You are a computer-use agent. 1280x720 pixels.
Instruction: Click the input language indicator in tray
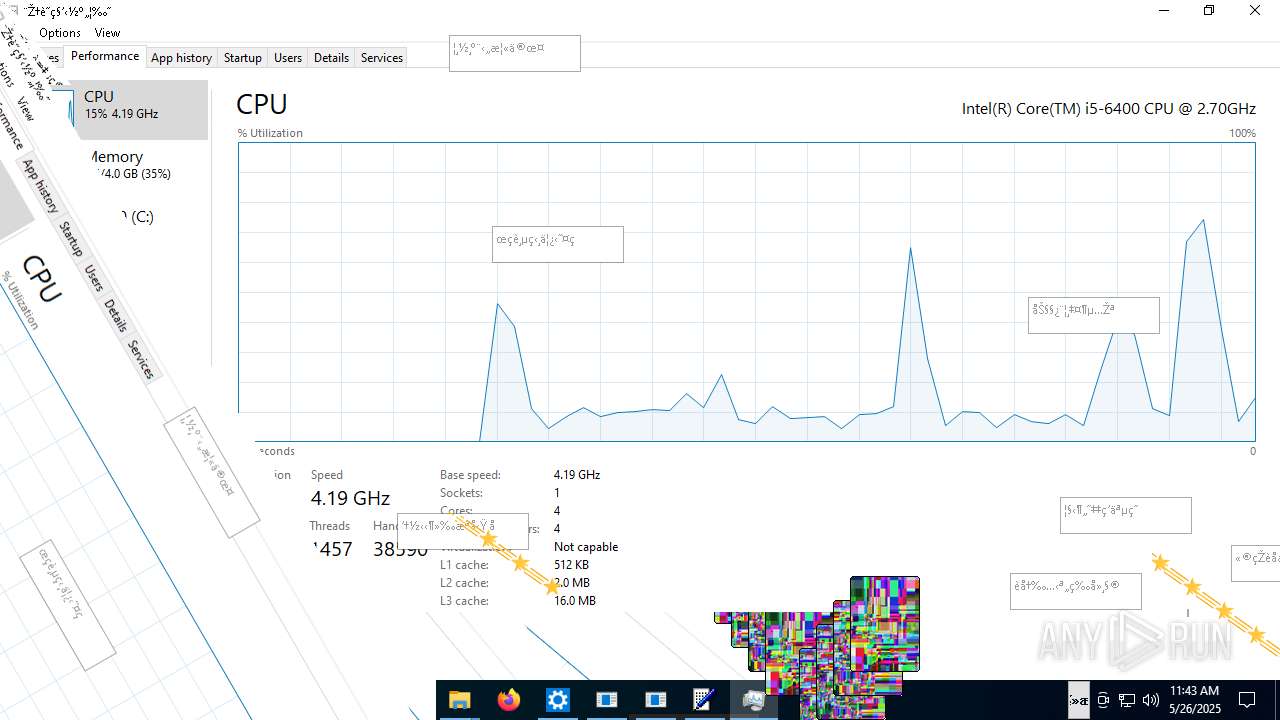(1079, 700)
